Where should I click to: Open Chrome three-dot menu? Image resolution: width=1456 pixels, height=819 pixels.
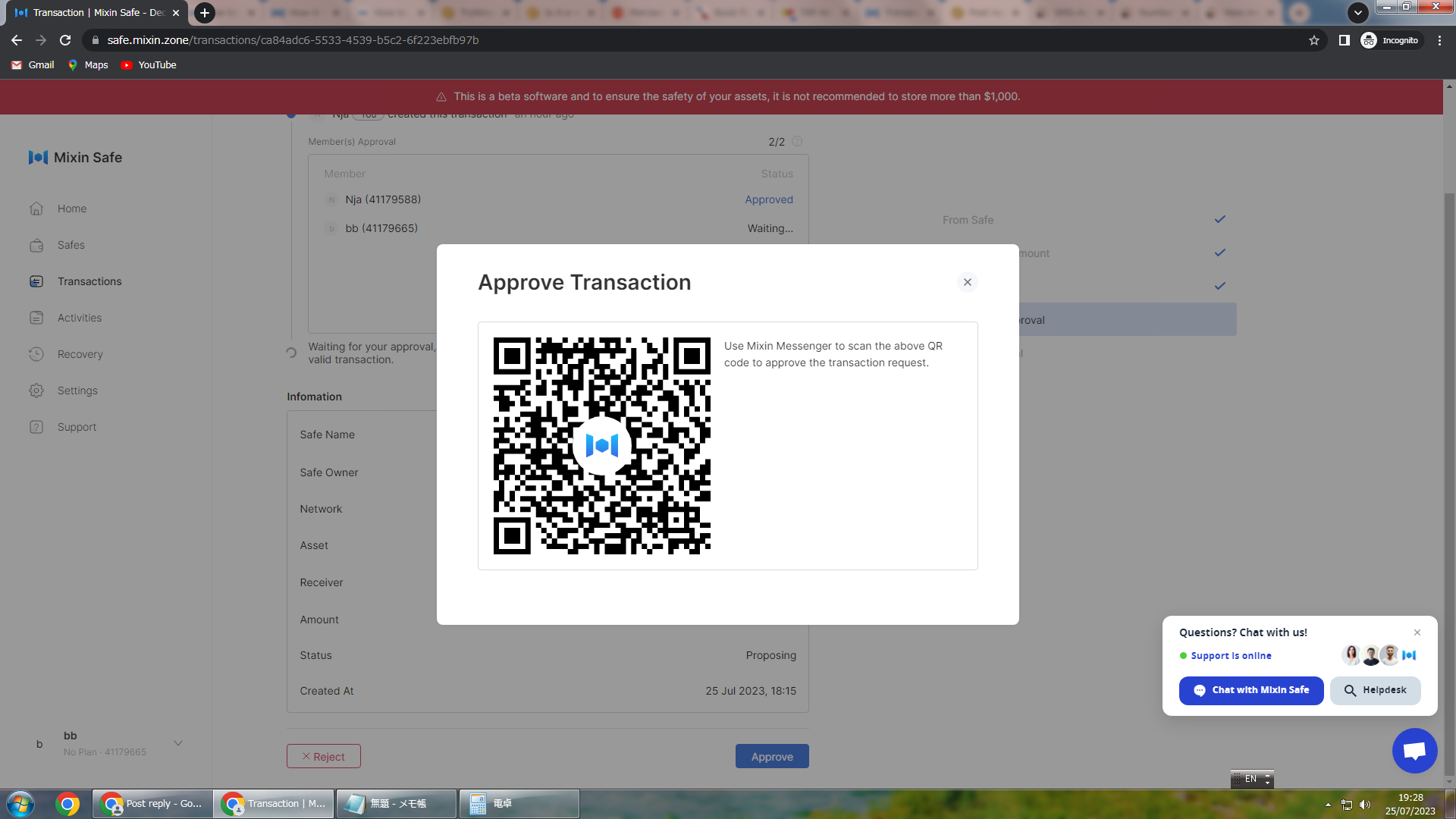1439,40
